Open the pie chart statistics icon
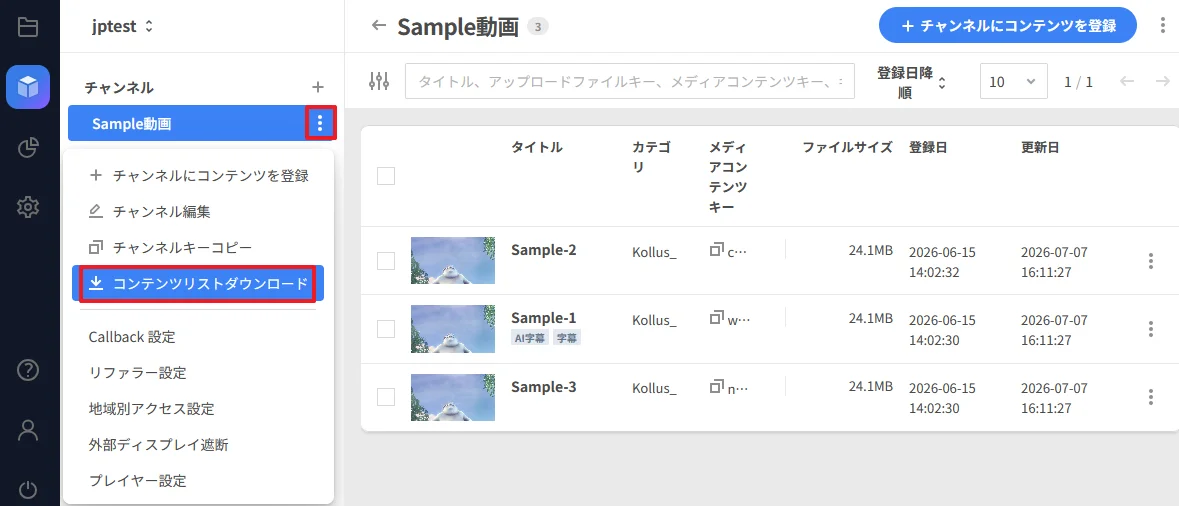1179x506 pixels. point(28,147)
